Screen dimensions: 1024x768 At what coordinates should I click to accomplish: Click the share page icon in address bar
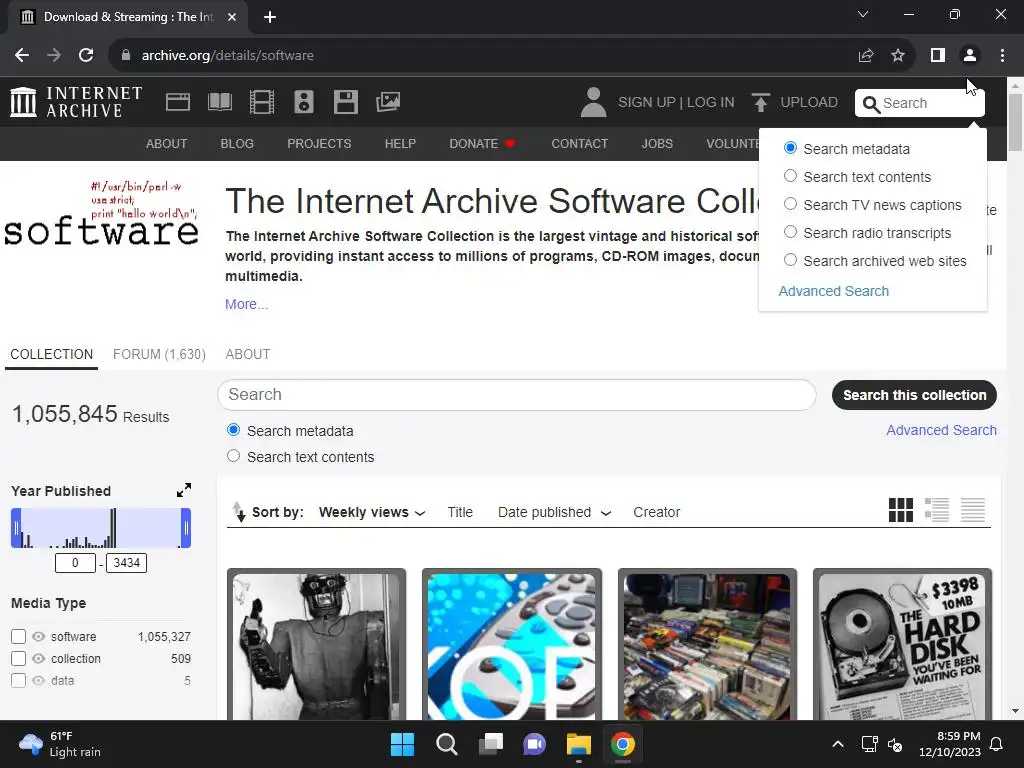click(x=866, y=56)
